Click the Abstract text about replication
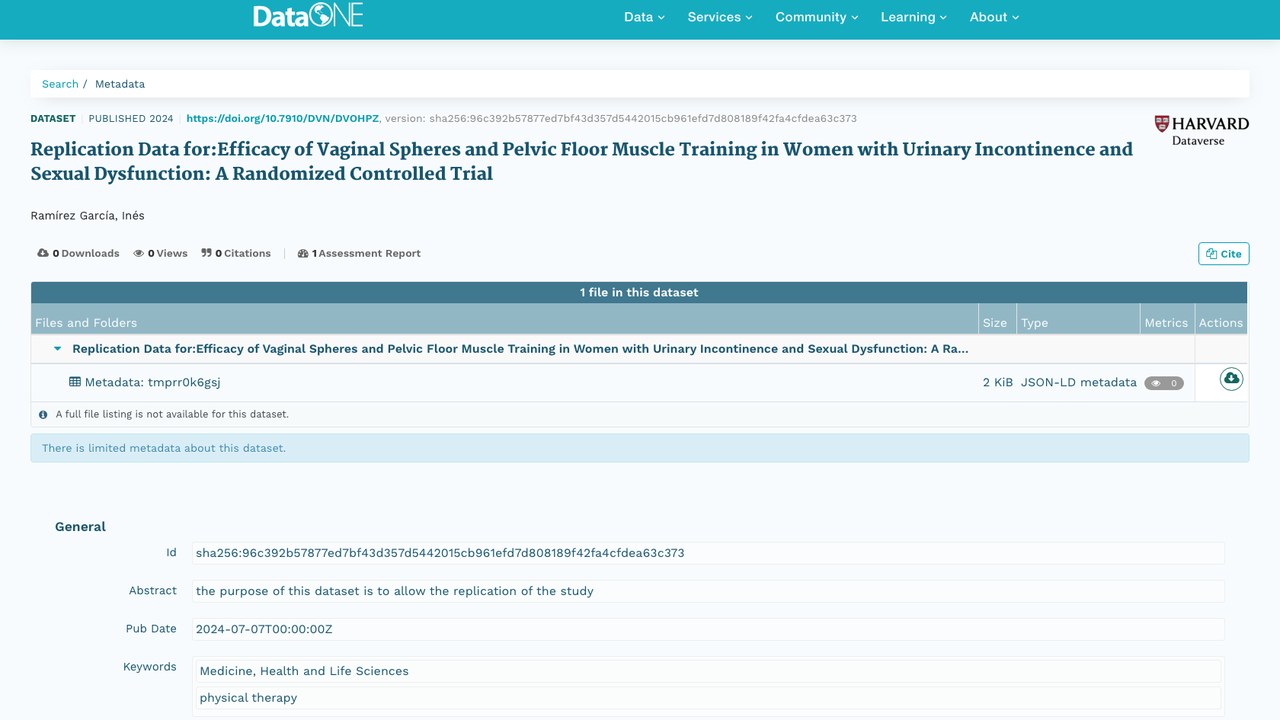The width and height of the screenshot is (1280, 720). 395,591
